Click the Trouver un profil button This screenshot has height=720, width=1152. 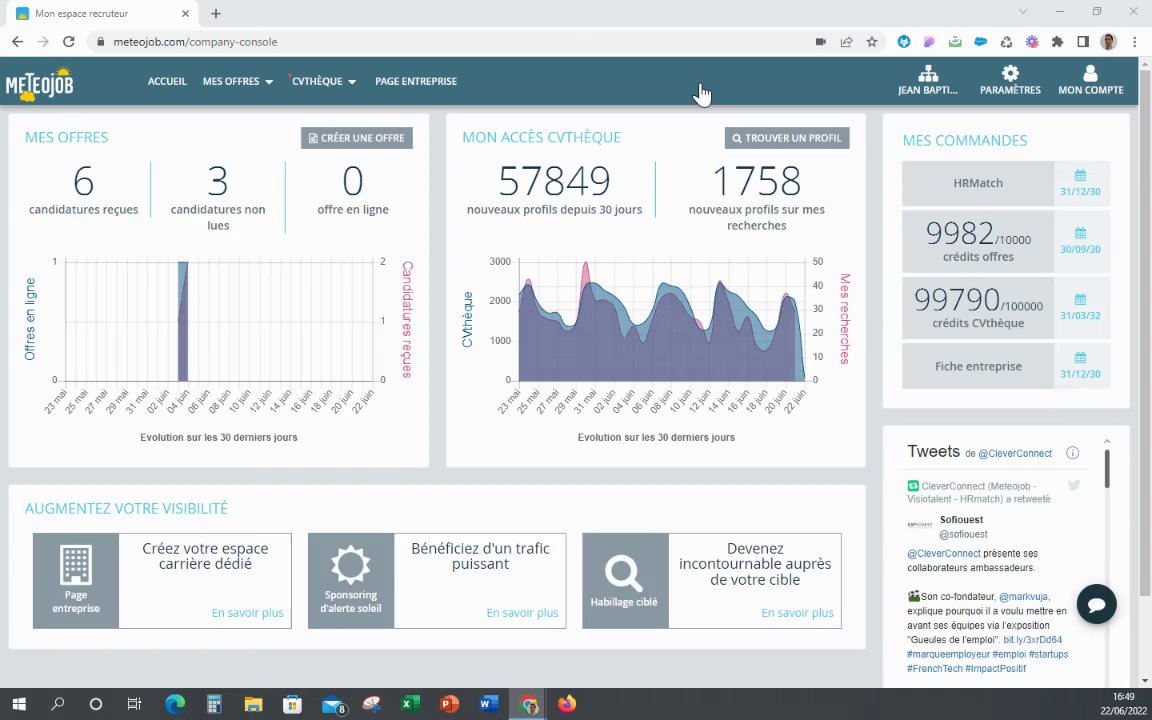(x=787, y=138)
